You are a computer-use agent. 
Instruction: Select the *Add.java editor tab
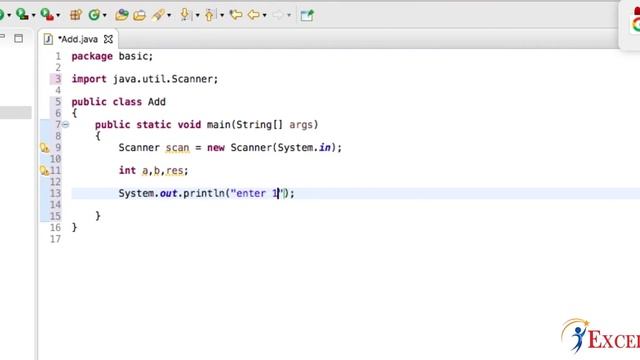78,39
